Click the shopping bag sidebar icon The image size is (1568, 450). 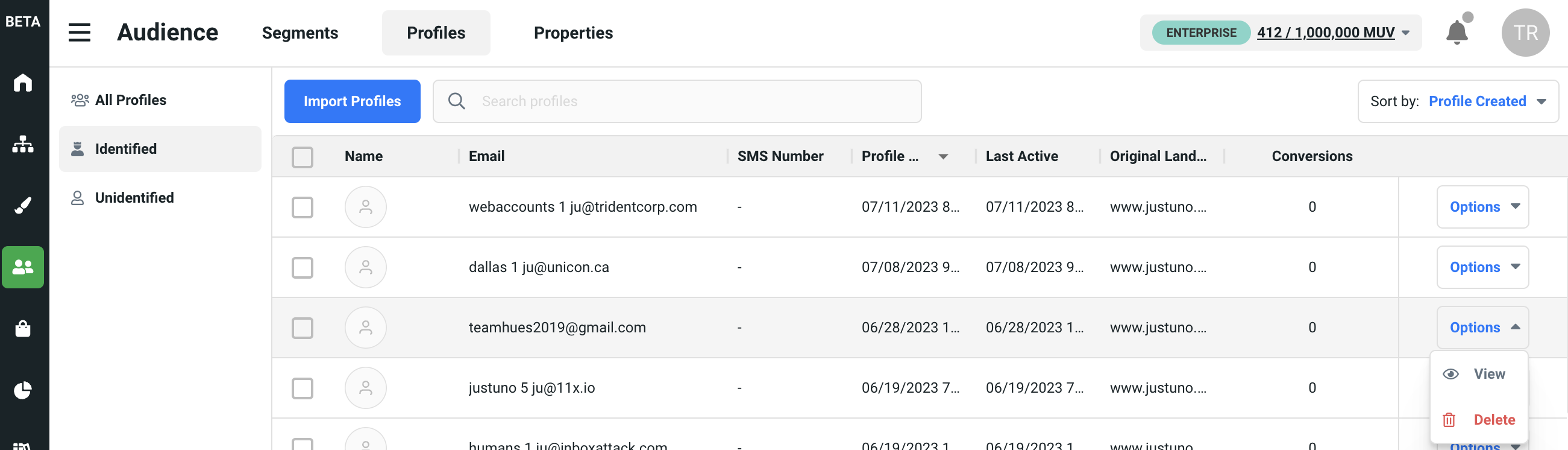[23, 329]
